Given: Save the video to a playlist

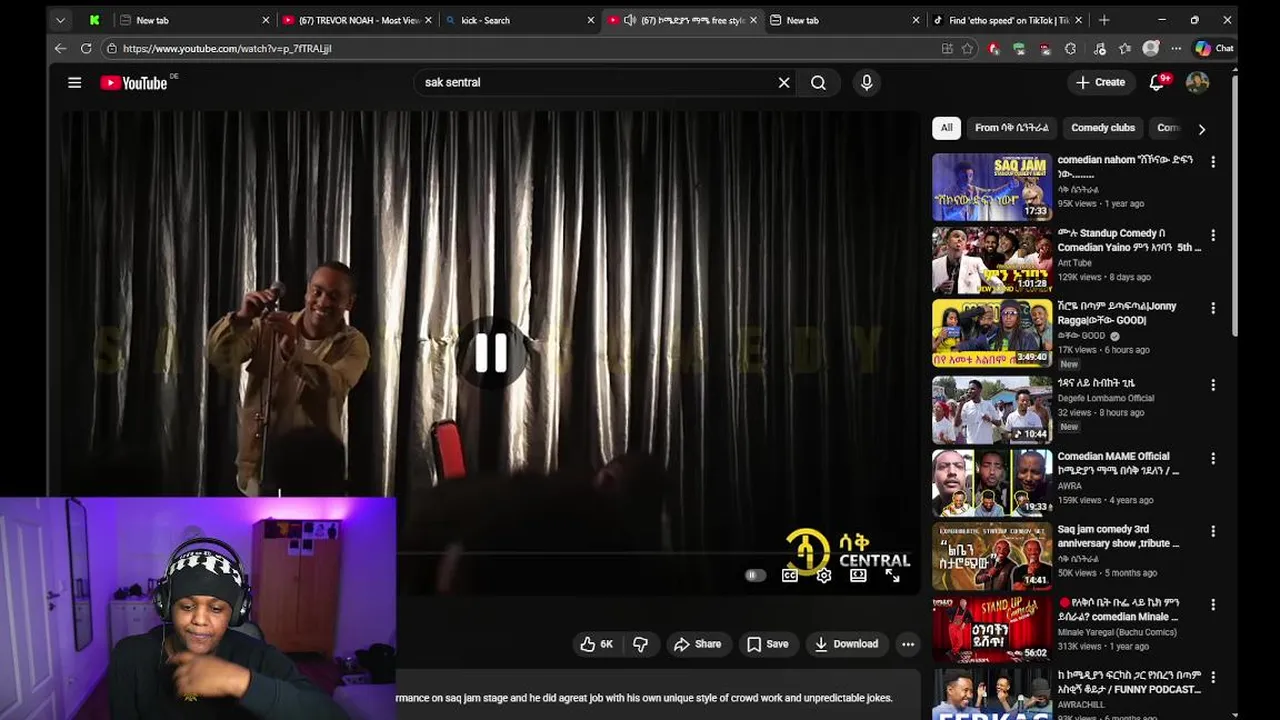Looking at the screenshot, I should click(768, 644).
